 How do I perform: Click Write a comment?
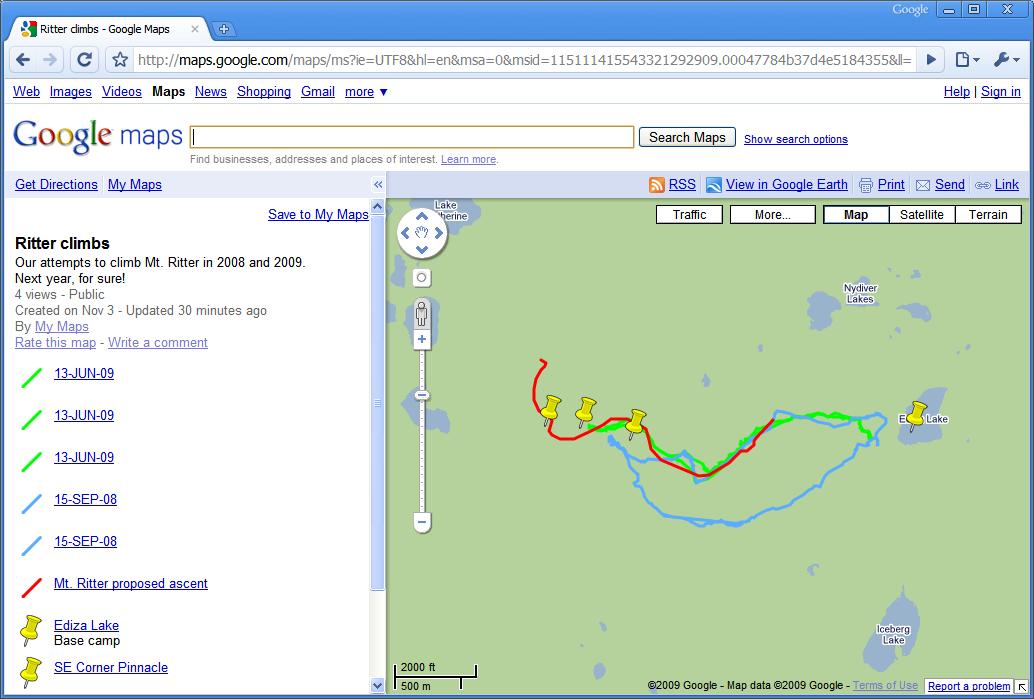[158, 342]
